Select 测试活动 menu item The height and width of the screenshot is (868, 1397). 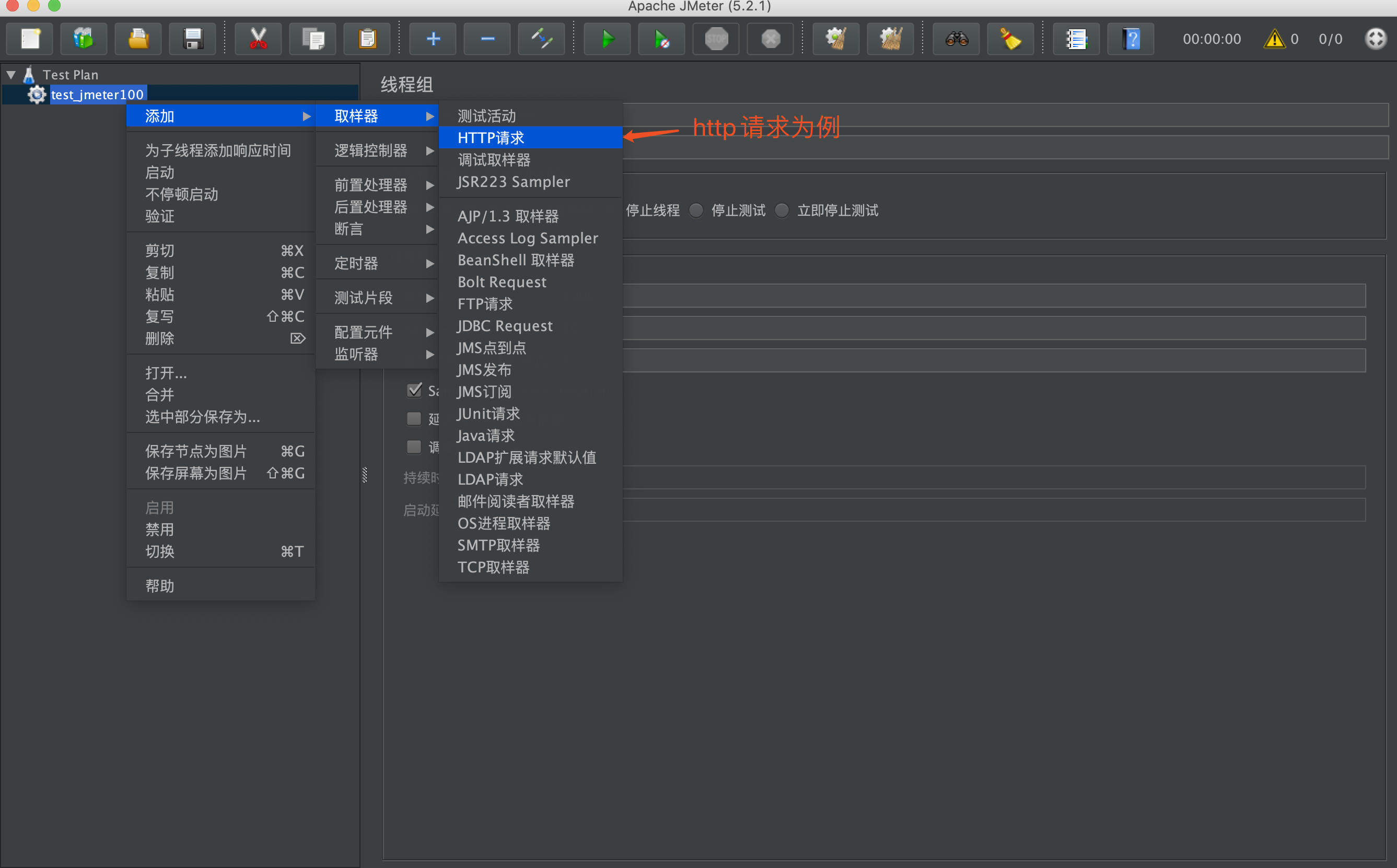click(x=531, y=116)
